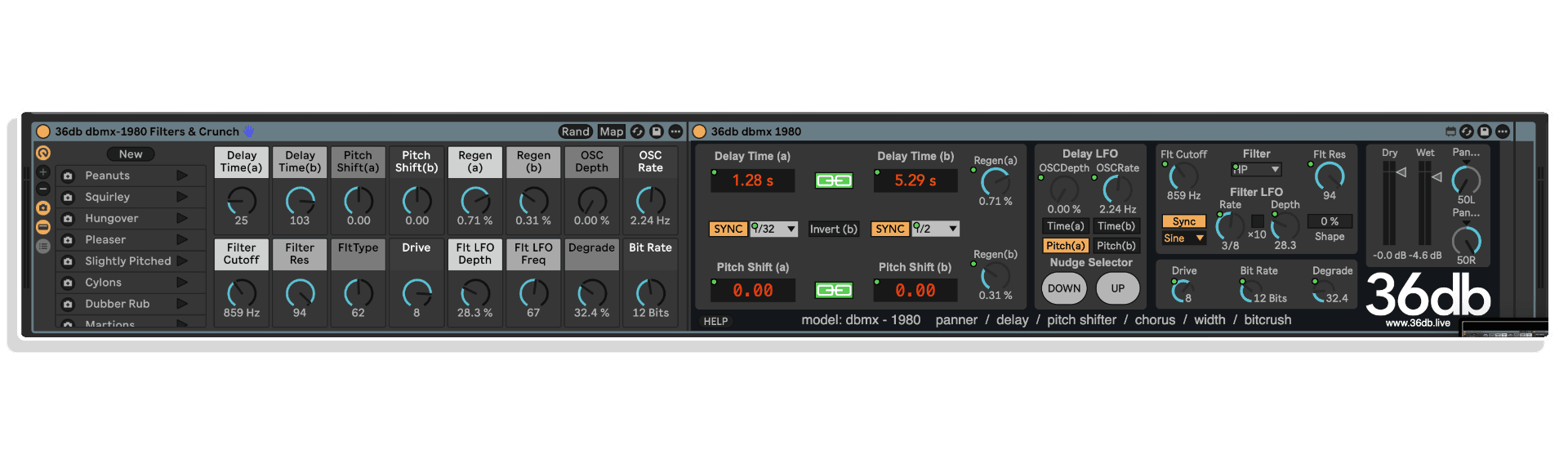Launch Dubber Rub variation play arrow
The height and width of the screenshot is (450, 1568).
(182, 304)
